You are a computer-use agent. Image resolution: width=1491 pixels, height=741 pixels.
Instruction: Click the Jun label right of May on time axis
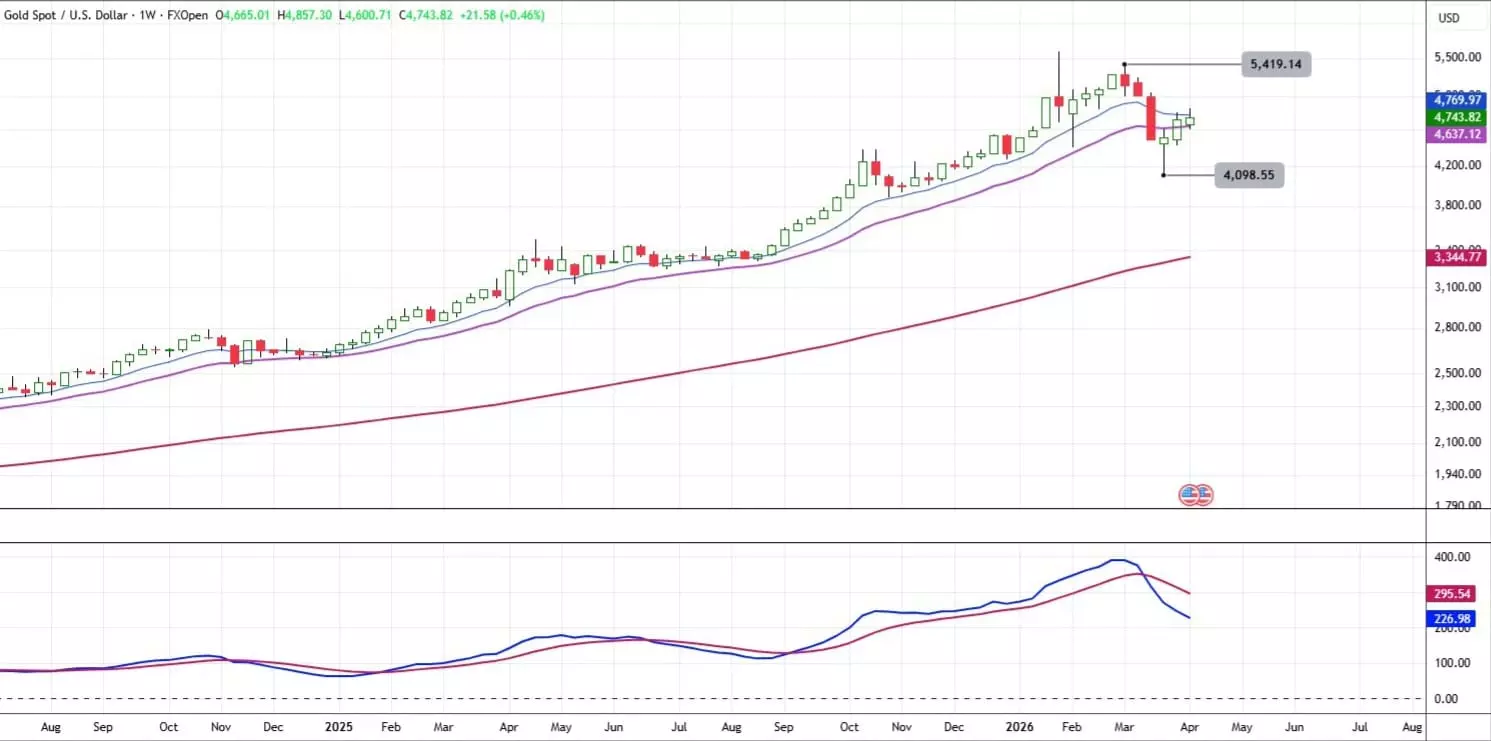click(x=1293, y=727)
